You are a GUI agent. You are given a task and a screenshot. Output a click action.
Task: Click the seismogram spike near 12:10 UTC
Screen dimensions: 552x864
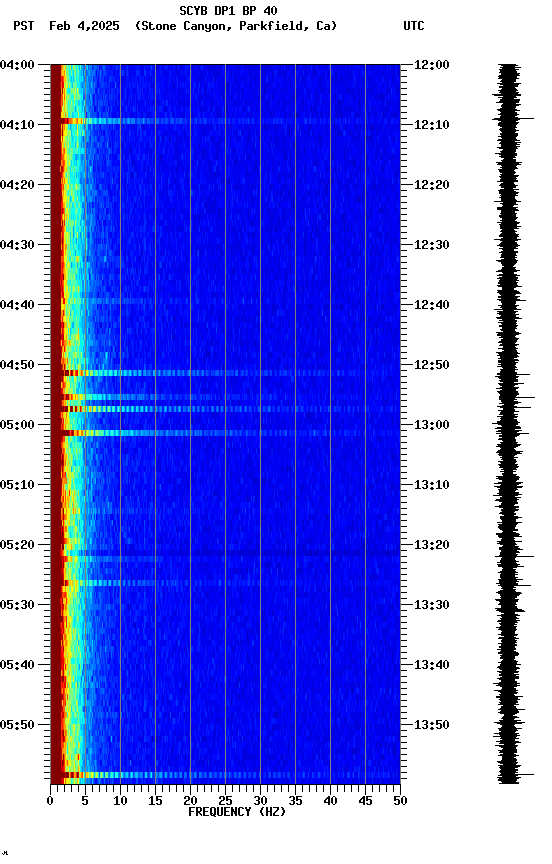[x=515, y=118]
